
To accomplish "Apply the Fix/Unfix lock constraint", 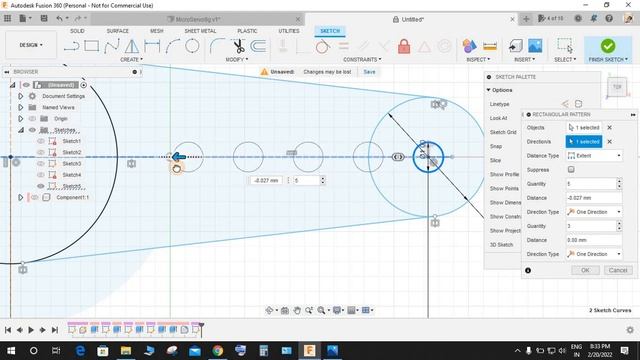I will (x=404, y=46).
